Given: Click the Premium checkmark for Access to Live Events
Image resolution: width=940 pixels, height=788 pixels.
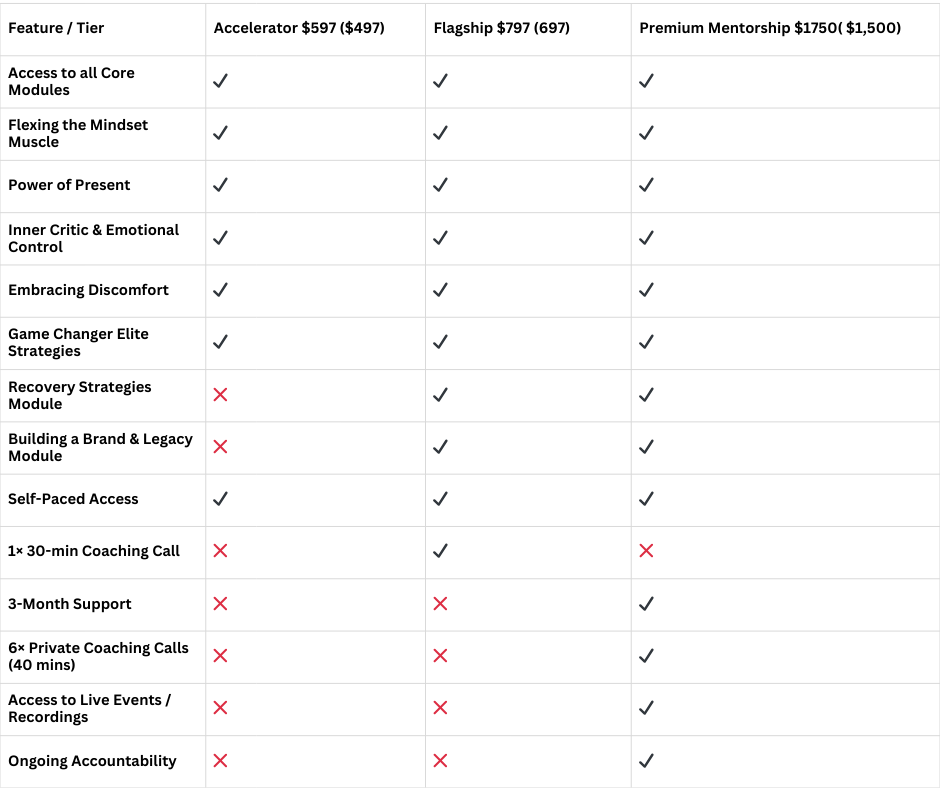Looking at the screenshot, I should pos(646,708).
